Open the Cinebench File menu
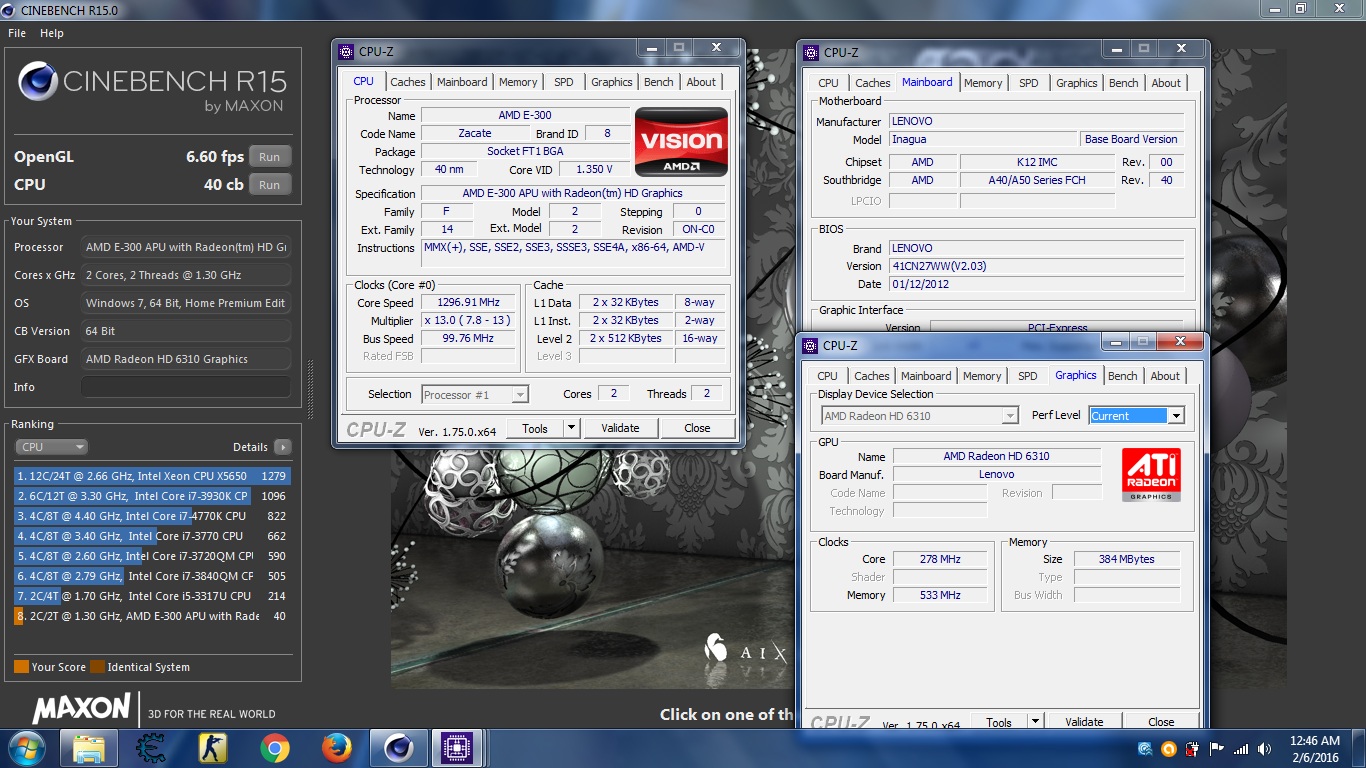The image size is (1366, 768). coord(17,33)
